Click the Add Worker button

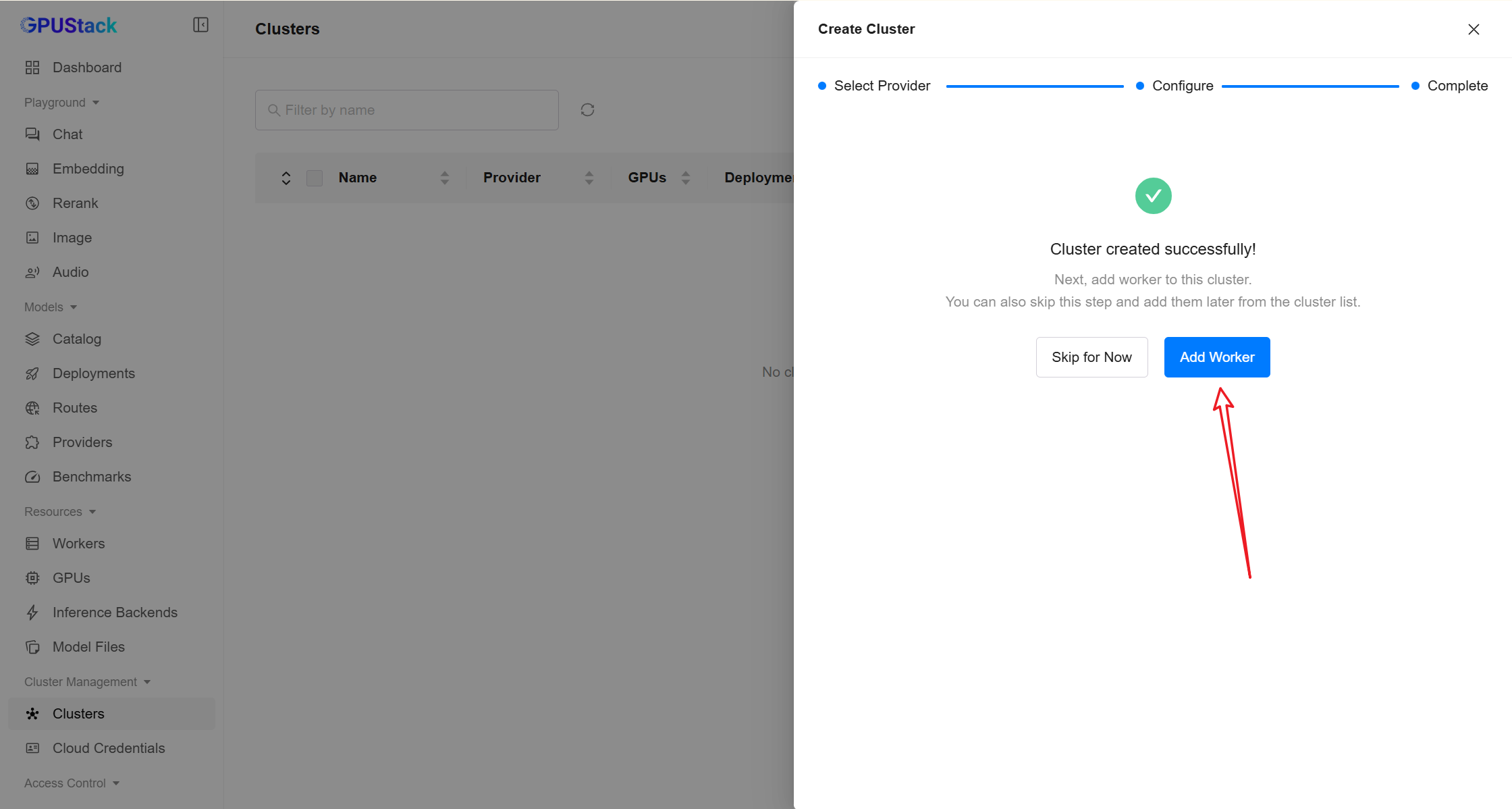pyautogui.click(x=1216, y=357)
